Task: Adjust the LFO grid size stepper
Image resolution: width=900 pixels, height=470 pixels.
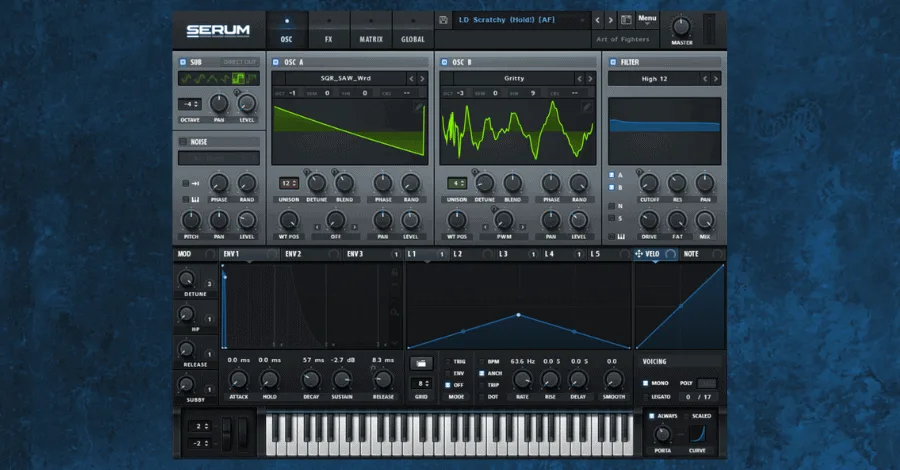Action: click(x=421, y=383)
